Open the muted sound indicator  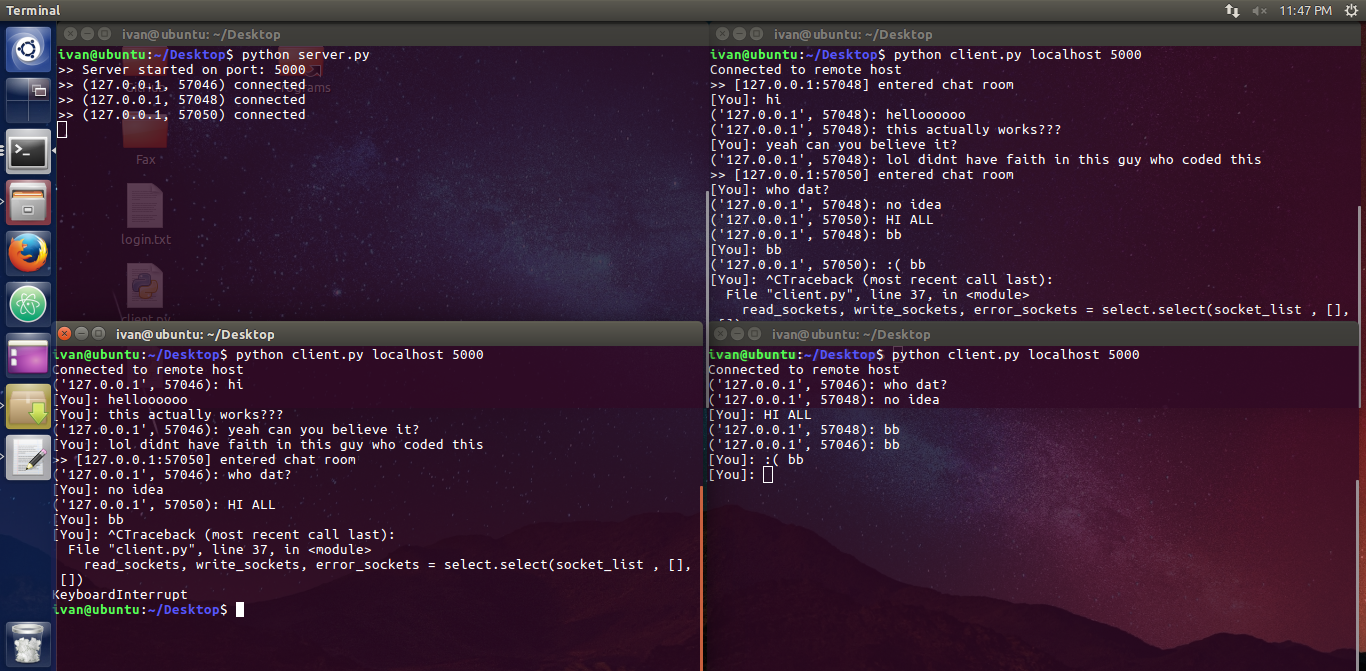(x=1258, y=10)
